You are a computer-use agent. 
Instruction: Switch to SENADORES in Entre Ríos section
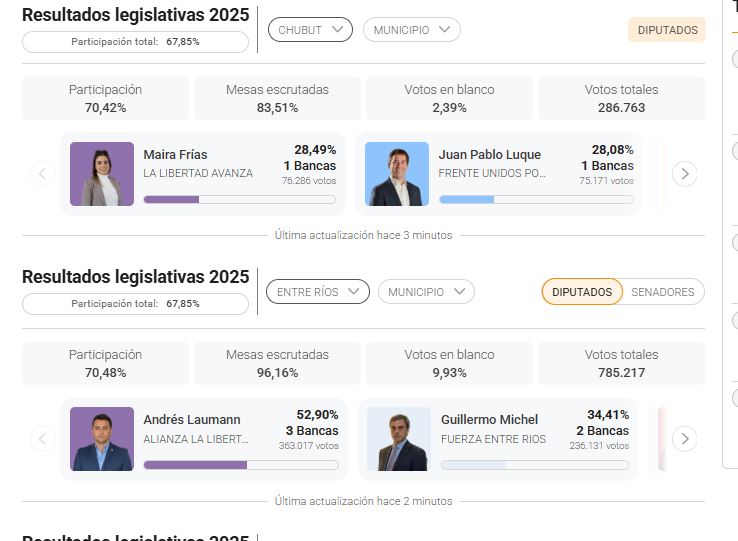662,292
